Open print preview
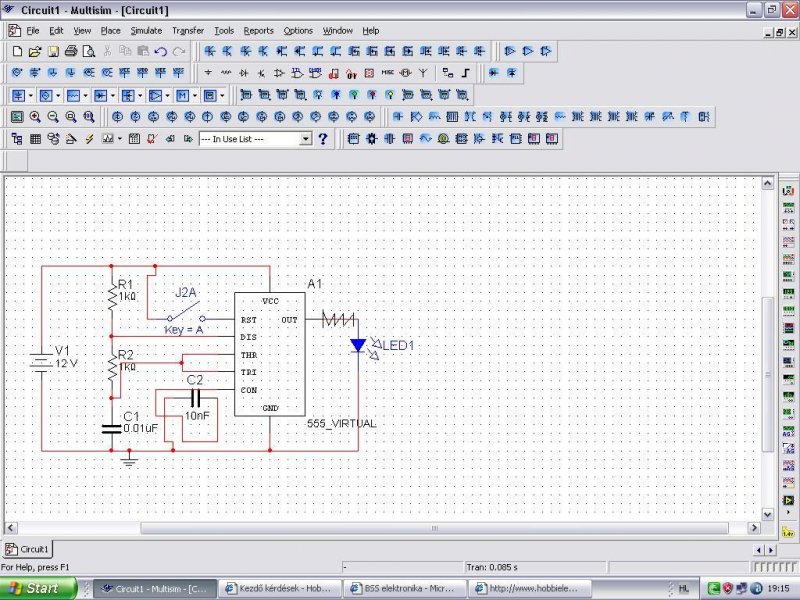This screenshot has height=600, width=800. [x=89, y=51]
